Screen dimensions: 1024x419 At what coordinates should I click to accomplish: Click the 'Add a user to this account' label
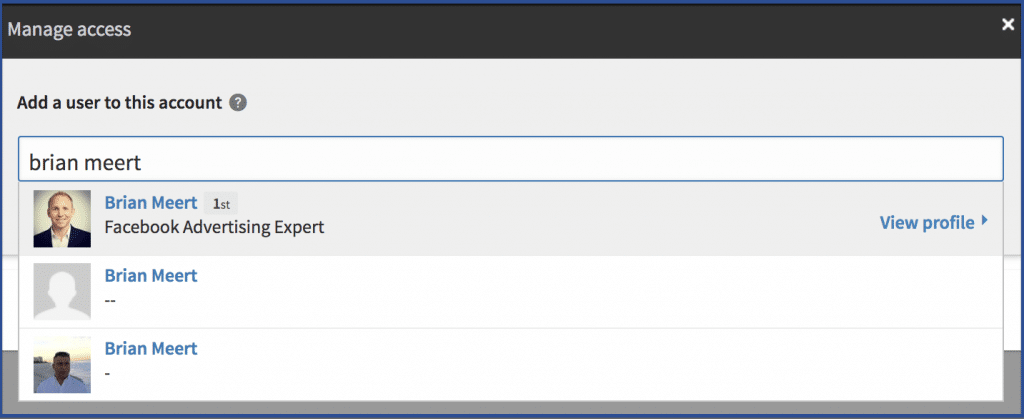click(120, 102)
